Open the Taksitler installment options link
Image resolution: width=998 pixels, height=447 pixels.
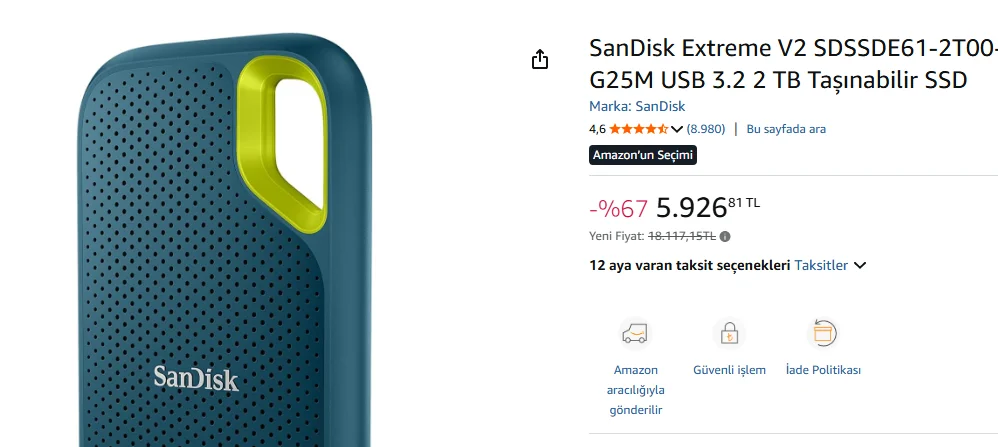tap(821, 266)
